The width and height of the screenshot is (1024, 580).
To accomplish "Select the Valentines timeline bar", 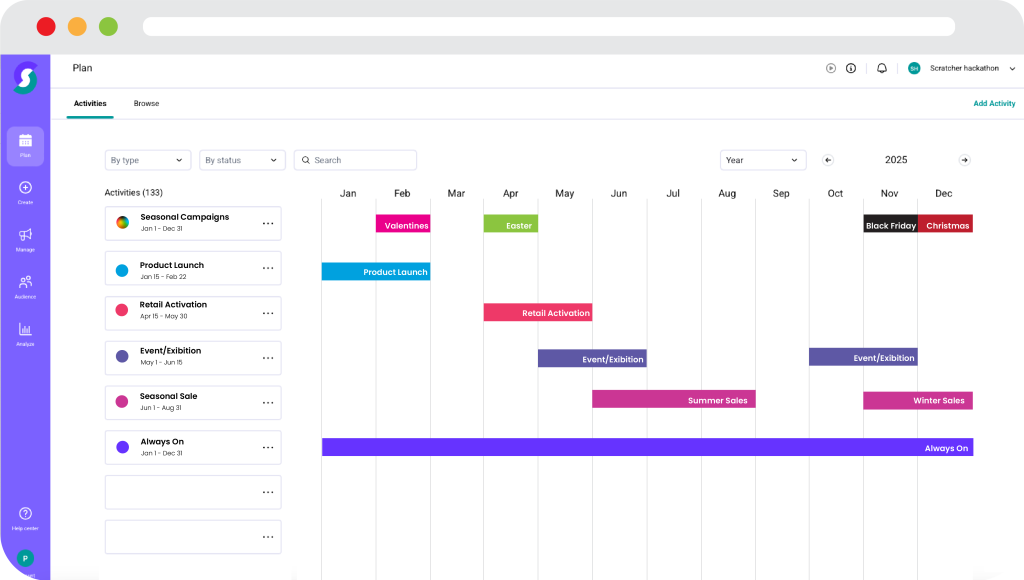I will pyautogui.click(x=403, y=223).
